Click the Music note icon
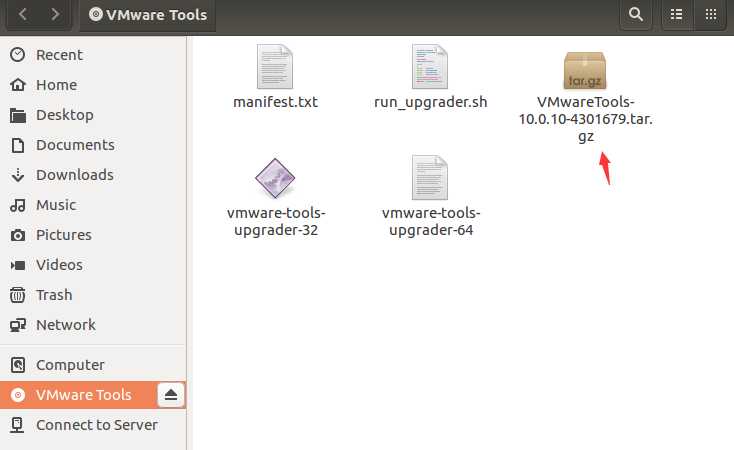 point(18,205)
